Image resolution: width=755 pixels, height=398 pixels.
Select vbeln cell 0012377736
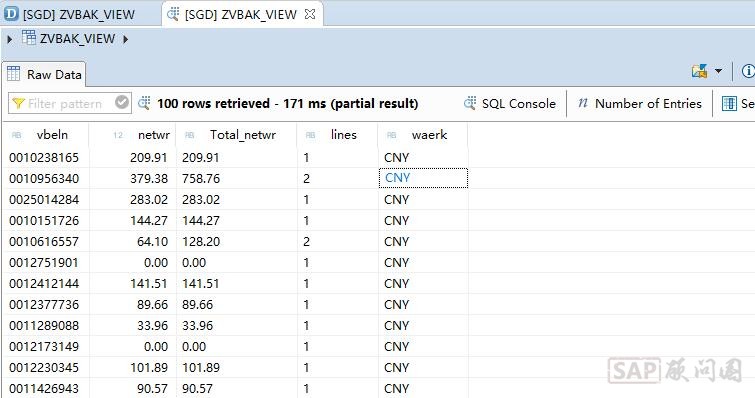coord(44,305)
